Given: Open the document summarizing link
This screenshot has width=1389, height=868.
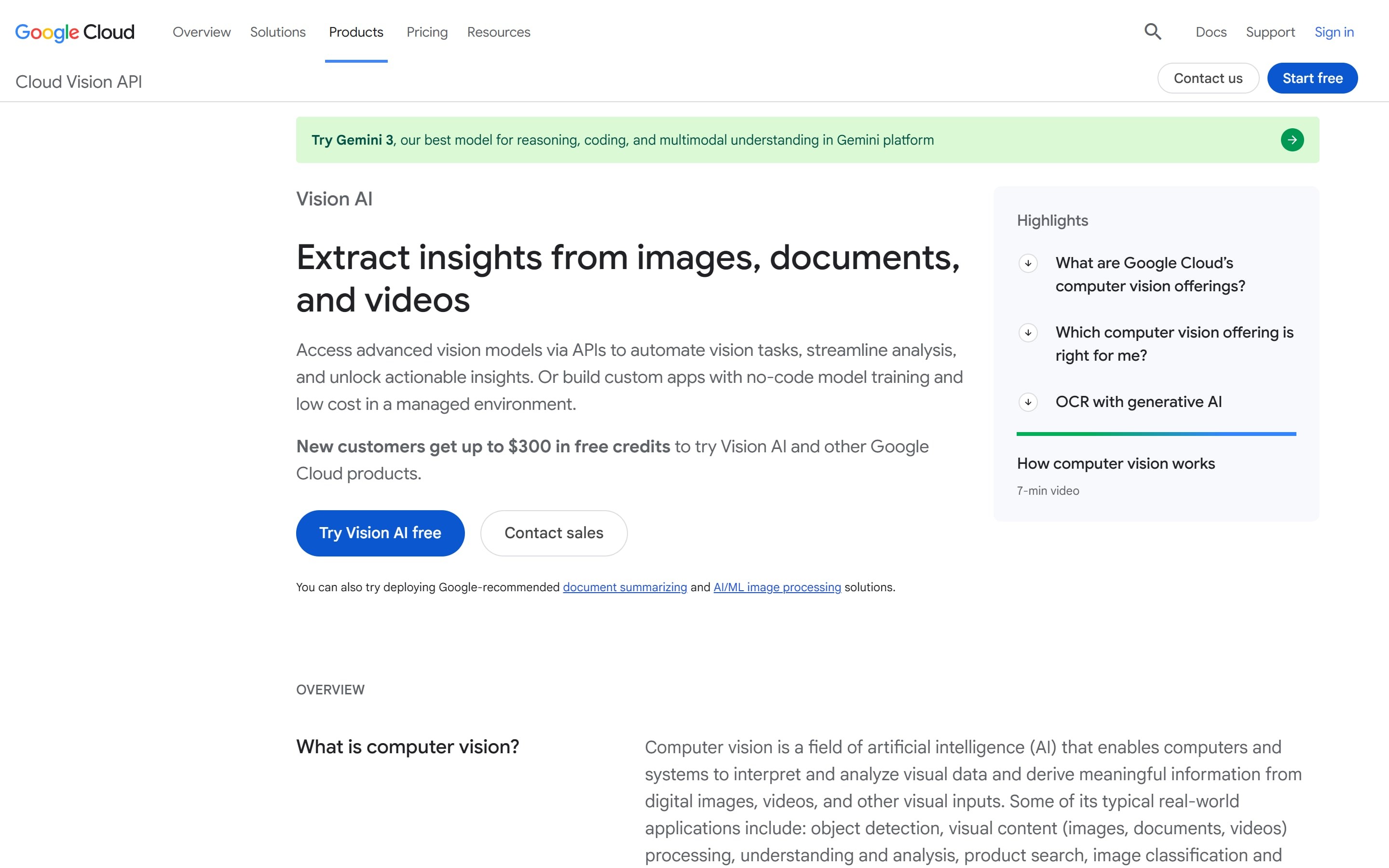Looking at the screenshot, I should point(625,587).
